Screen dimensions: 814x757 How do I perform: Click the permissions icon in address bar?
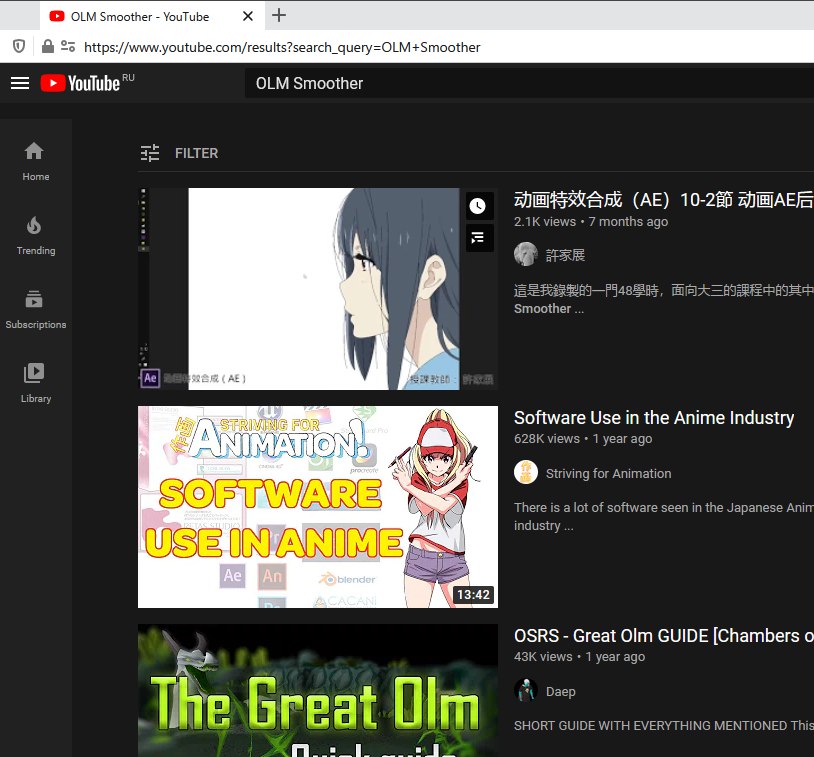[68, 46]
